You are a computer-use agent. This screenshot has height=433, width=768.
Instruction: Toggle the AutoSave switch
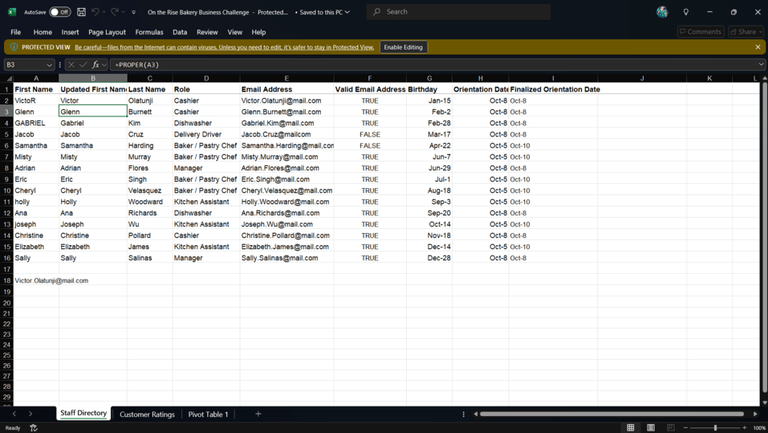60,12
